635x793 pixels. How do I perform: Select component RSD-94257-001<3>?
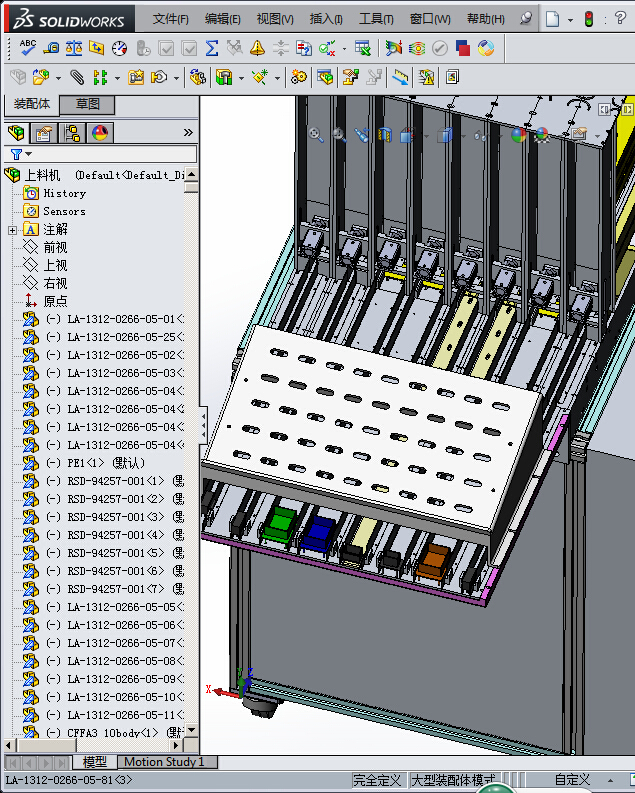(116, 517)
